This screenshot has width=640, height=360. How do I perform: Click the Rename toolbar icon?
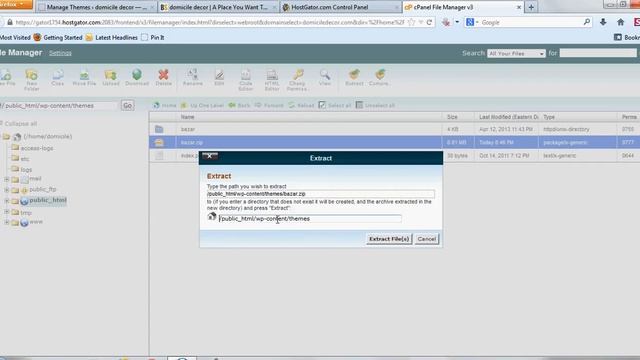point(193,77)
